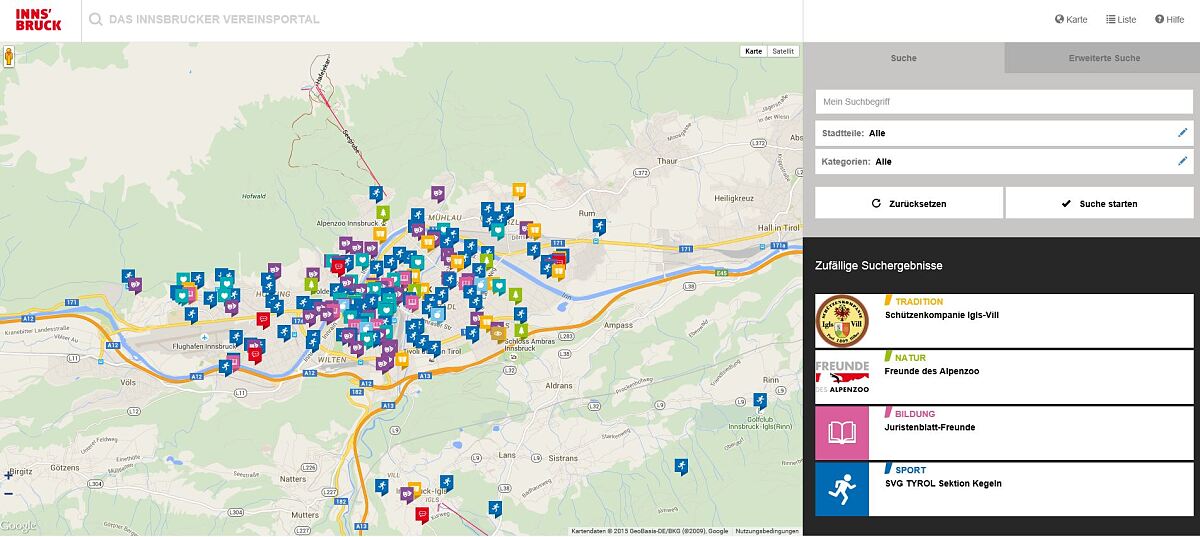Click the map zoom-out minus button
This screenshot has height=537, width=1200.
pos(9,493)
